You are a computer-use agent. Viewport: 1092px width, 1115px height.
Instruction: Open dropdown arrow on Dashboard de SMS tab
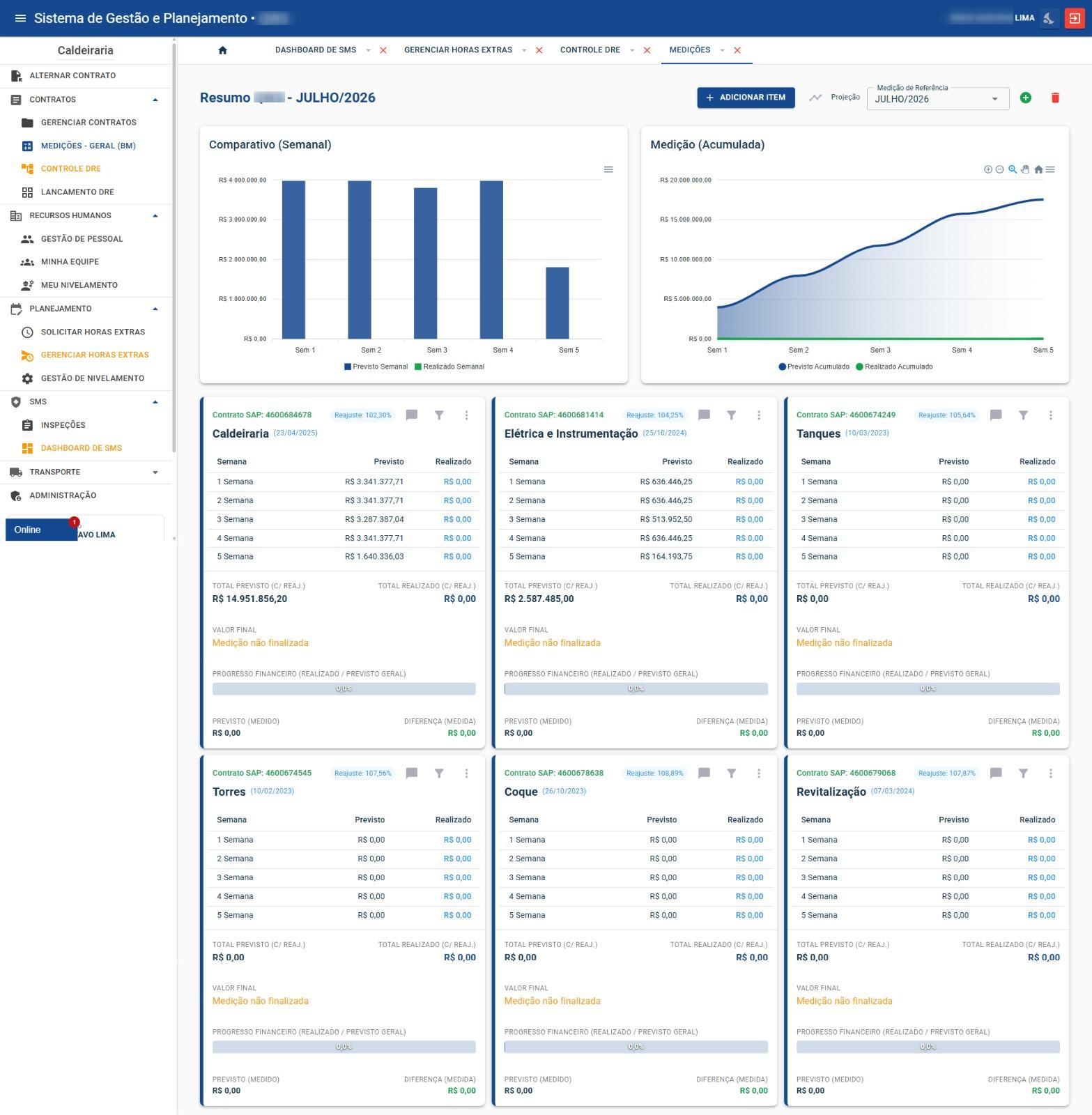tap(368, 50)
